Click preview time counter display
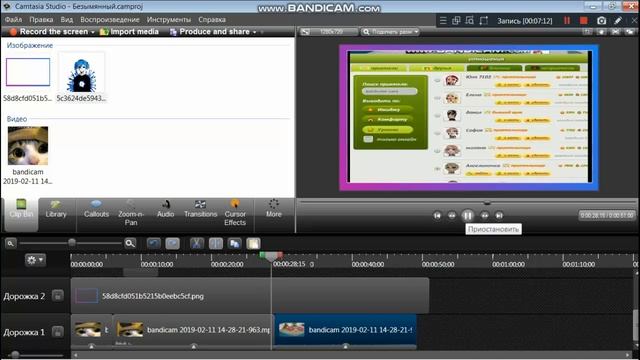The height and width of the screenshot is (360, 640). (607, 215)
